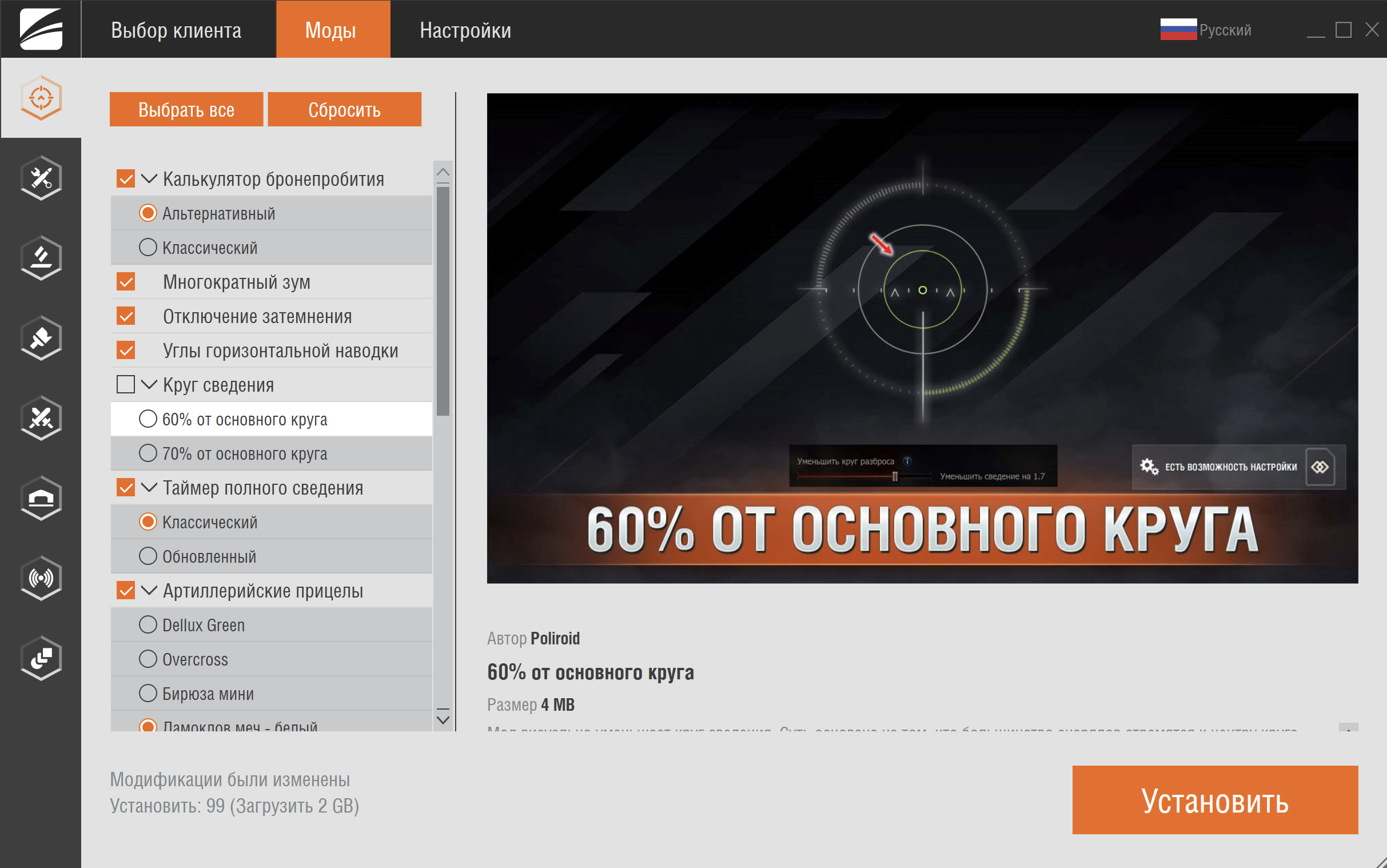The height and width of the screenshot is (868, 1387).
Task: Open the sight mods category icon
Action: pyautogui.click(x=41, y=98)
